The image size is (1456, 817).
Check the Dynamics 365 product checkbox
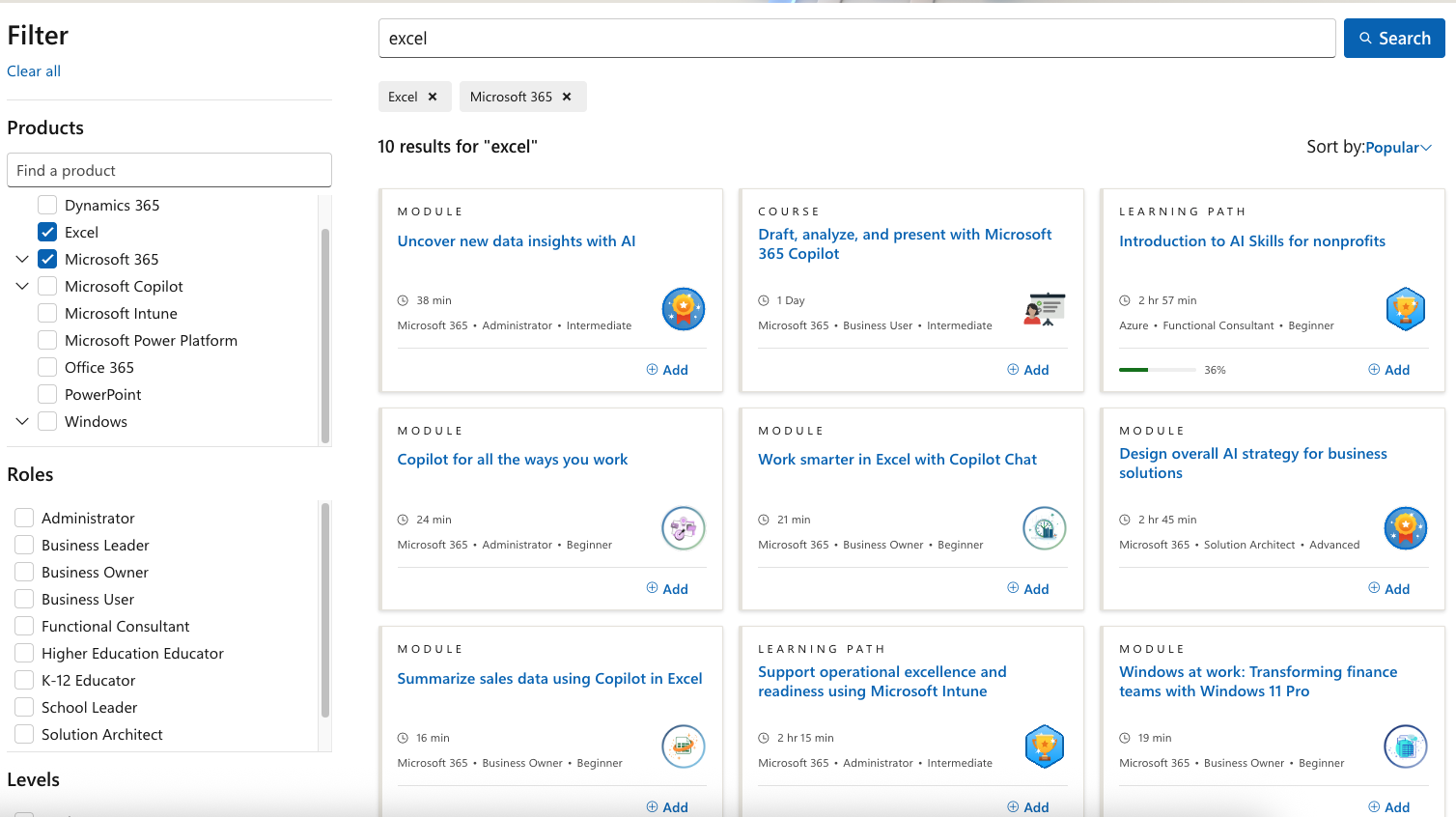[47, 205]
